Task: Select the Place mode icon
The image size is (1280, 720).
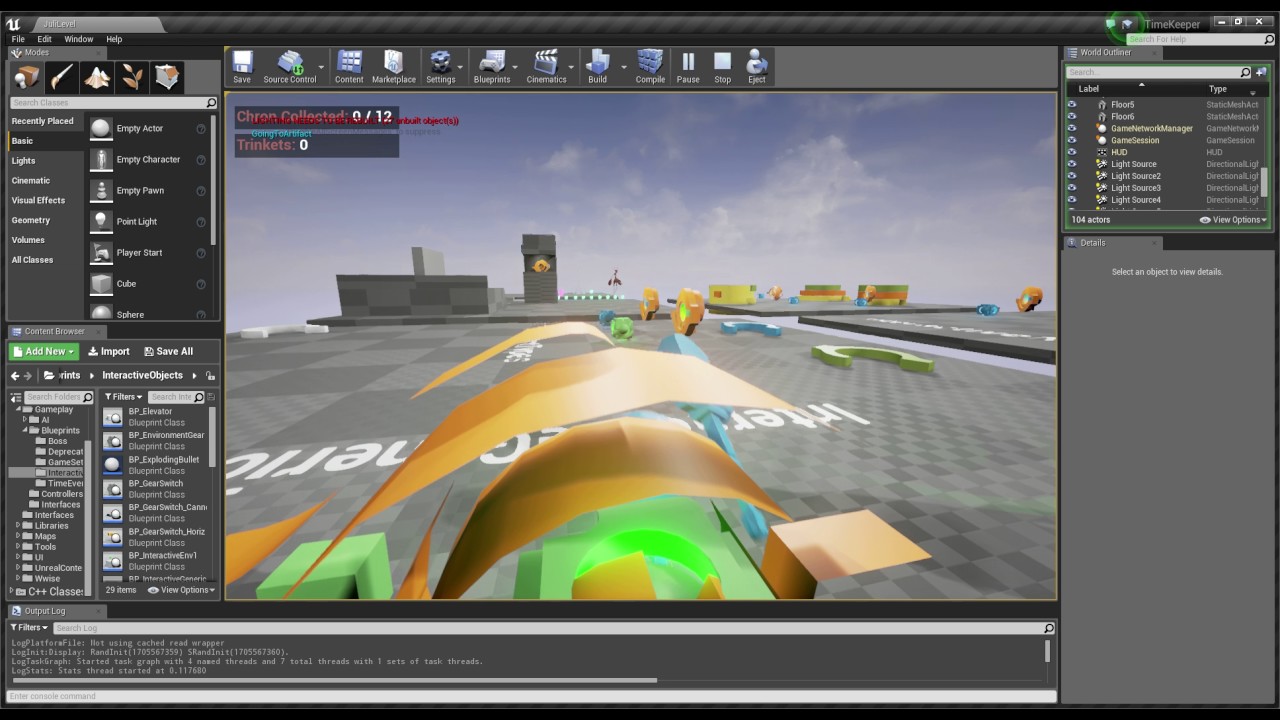Action: pos(27,77)
